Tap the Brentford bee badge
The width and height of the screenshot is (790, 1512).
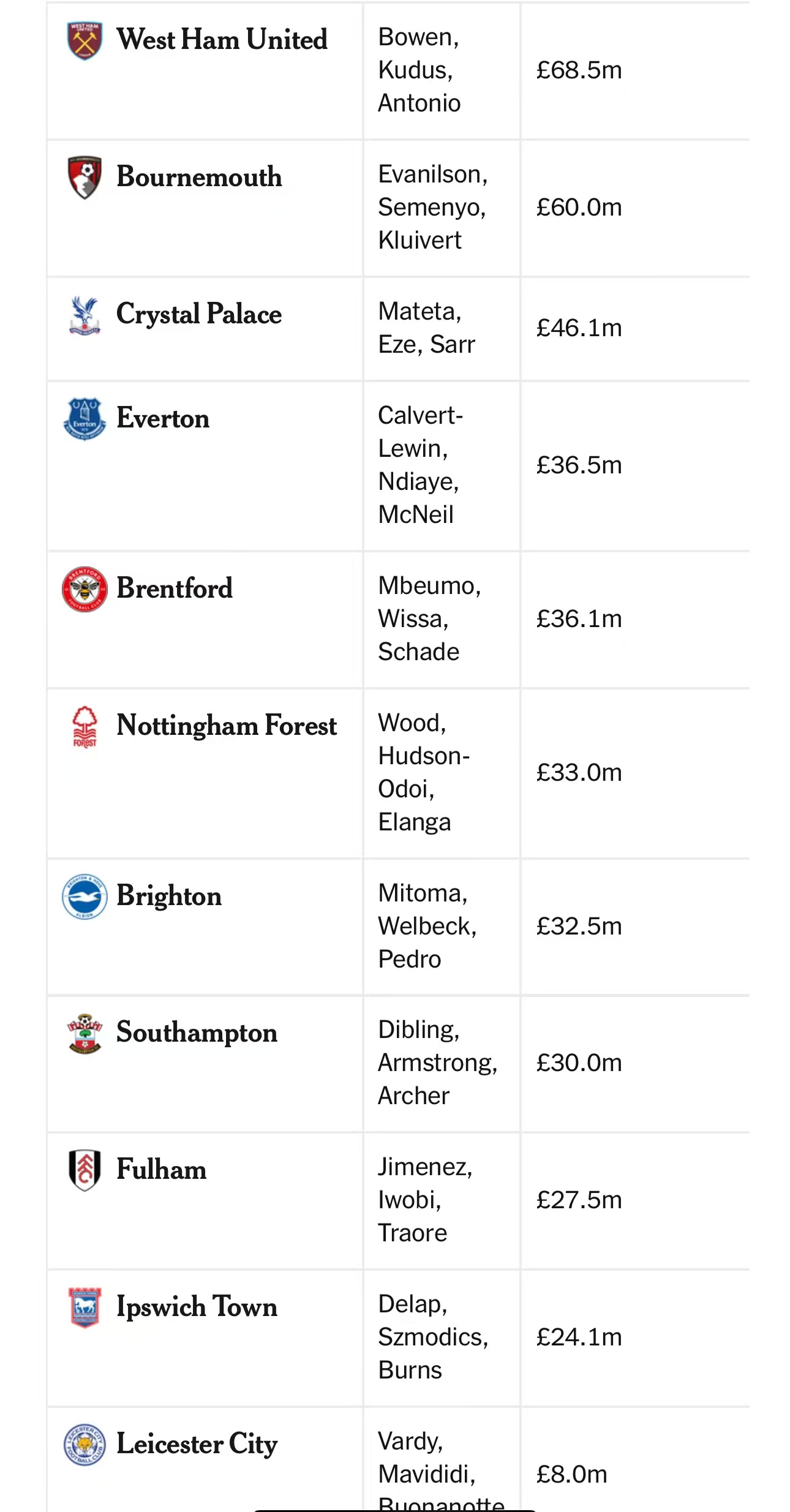[85, 589]
